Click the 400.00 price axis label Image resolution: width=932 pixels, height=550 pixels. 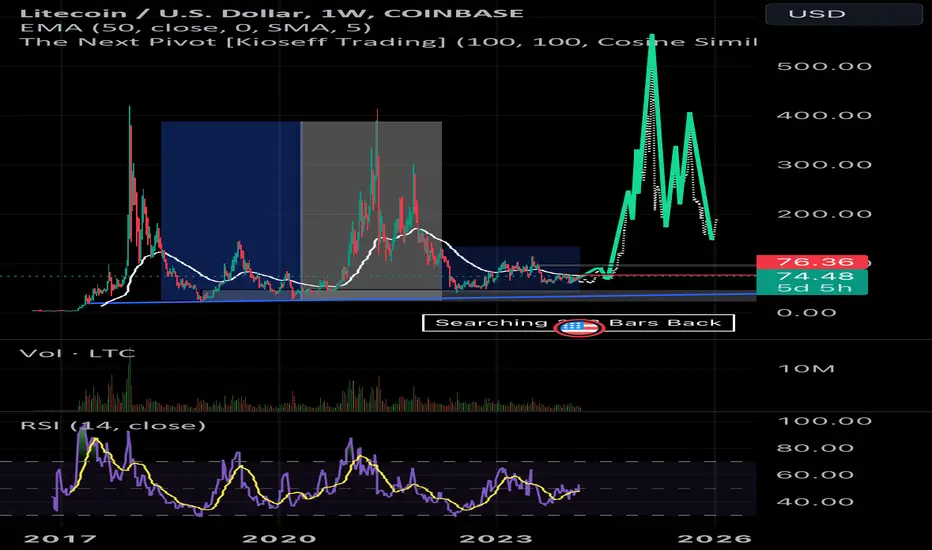(x=824, y=115)
